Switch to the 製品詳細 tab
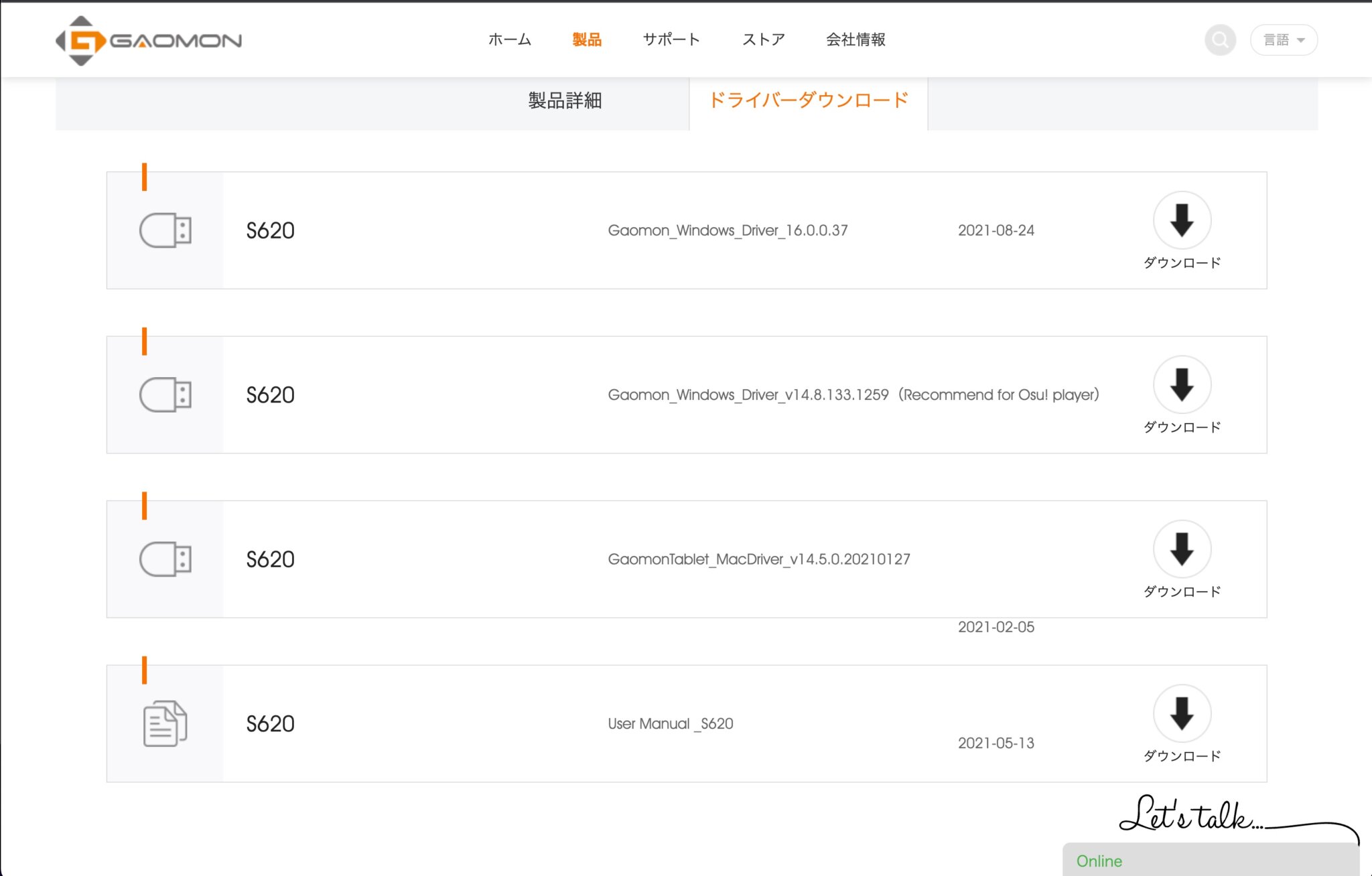The width and height of the screenshot is (1372, 876). [565, 100]
